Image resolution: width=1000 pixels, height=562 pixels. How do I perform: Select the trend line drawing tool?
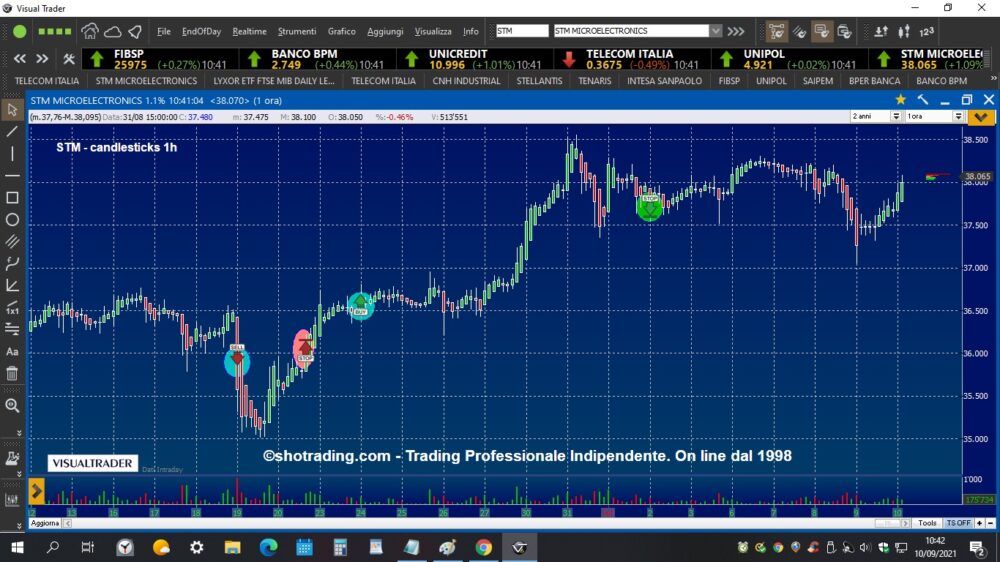click(x=12, y=131)
